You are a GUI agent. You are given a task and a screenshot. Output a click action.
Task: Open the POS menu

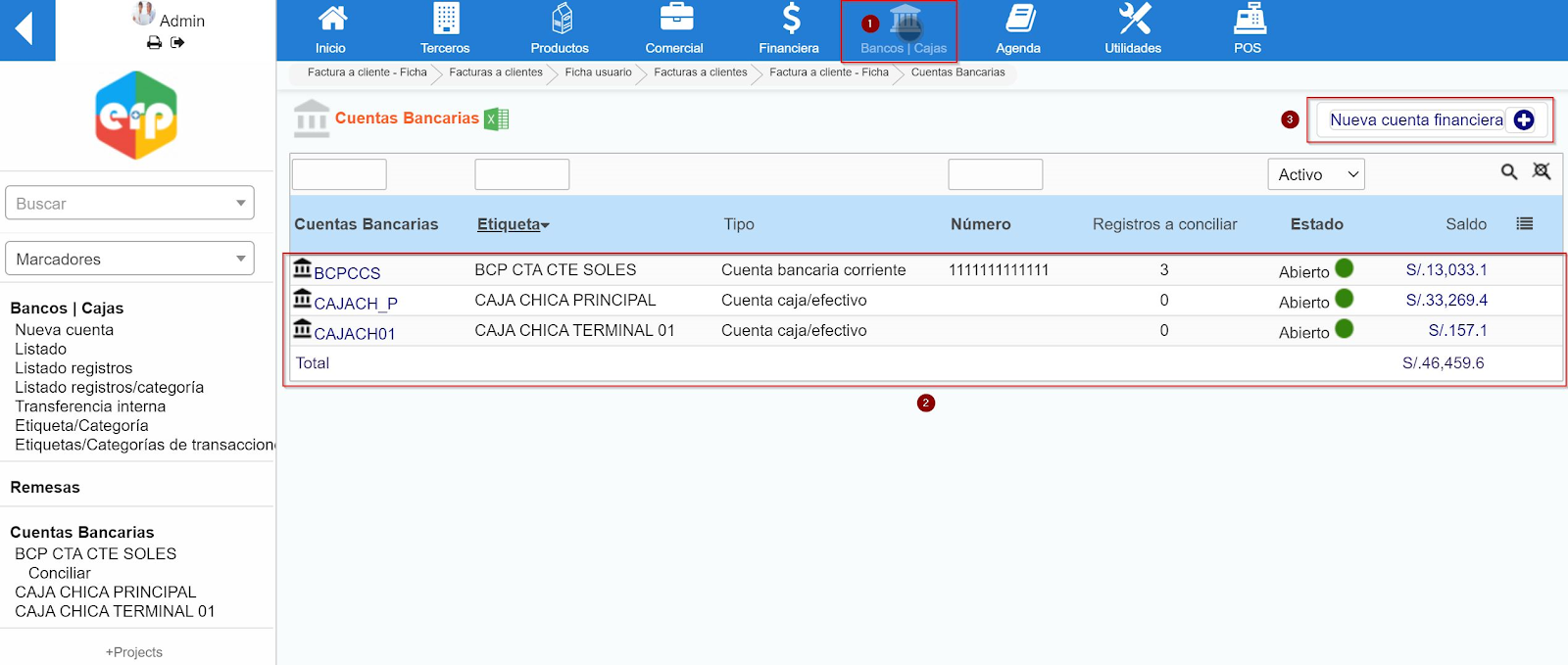point(1248,29)
